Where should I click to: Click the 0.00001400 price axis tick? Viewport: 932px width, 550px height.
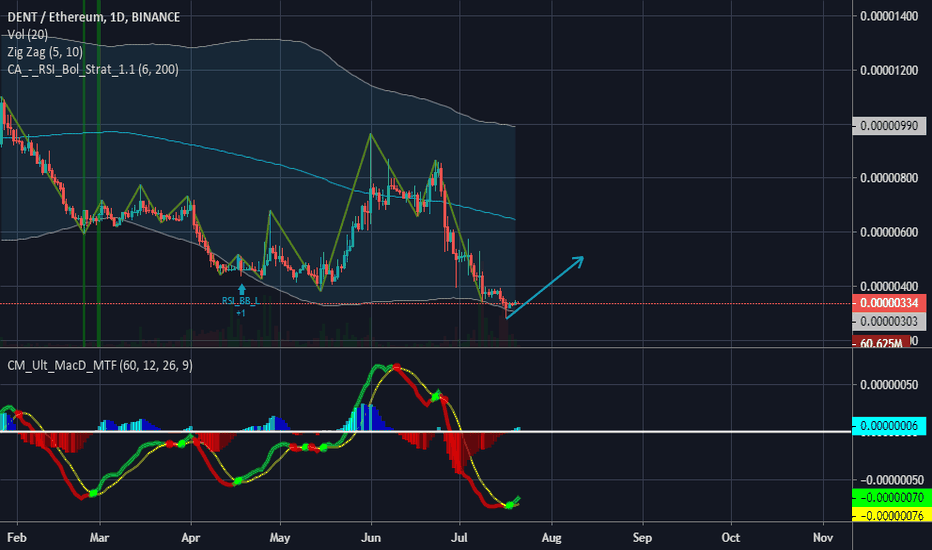889,16
